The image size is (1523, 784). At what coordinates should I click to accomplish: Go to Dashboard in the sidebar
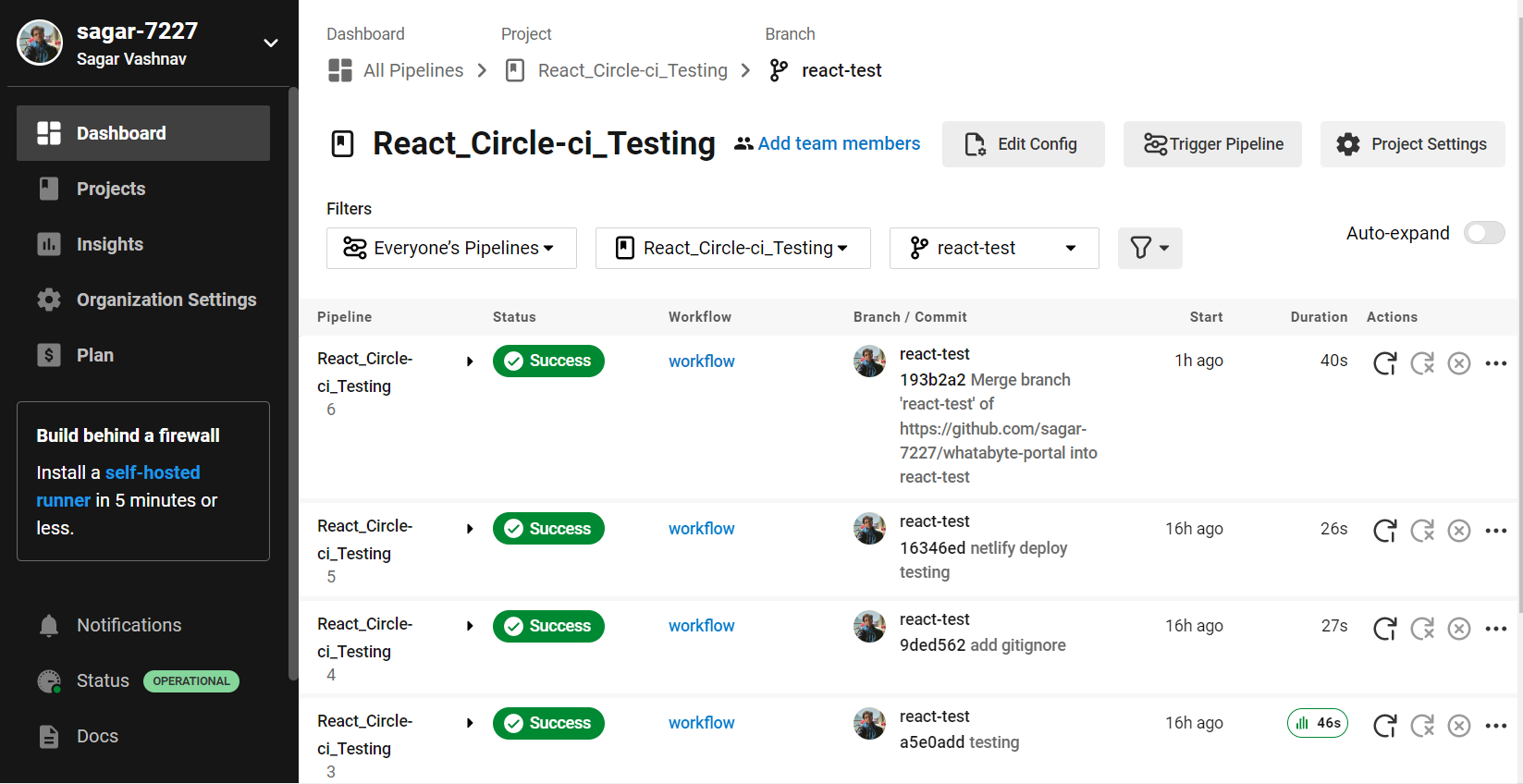[x=143, y=133]
